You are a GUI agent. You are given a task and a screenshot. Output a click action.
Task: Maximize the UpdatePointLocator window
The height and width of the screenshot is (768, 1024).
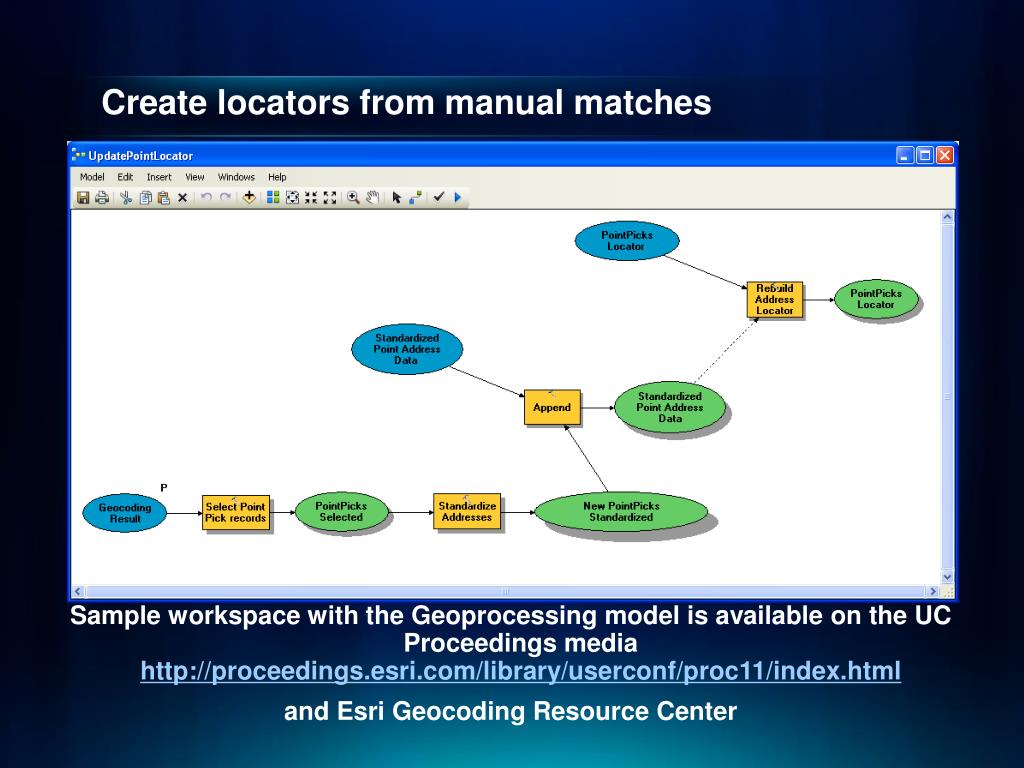click(x=925, y=155)
